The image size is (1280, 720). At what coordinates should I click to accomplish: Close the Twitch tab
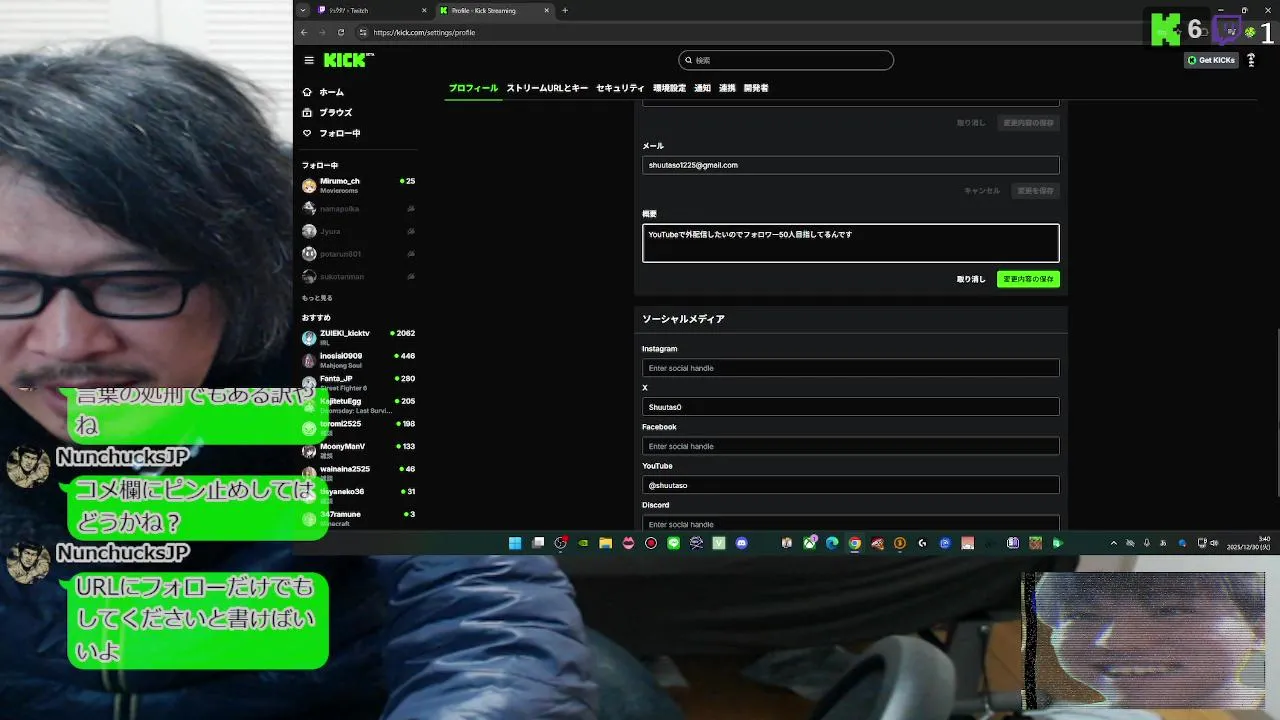(424, 10)
